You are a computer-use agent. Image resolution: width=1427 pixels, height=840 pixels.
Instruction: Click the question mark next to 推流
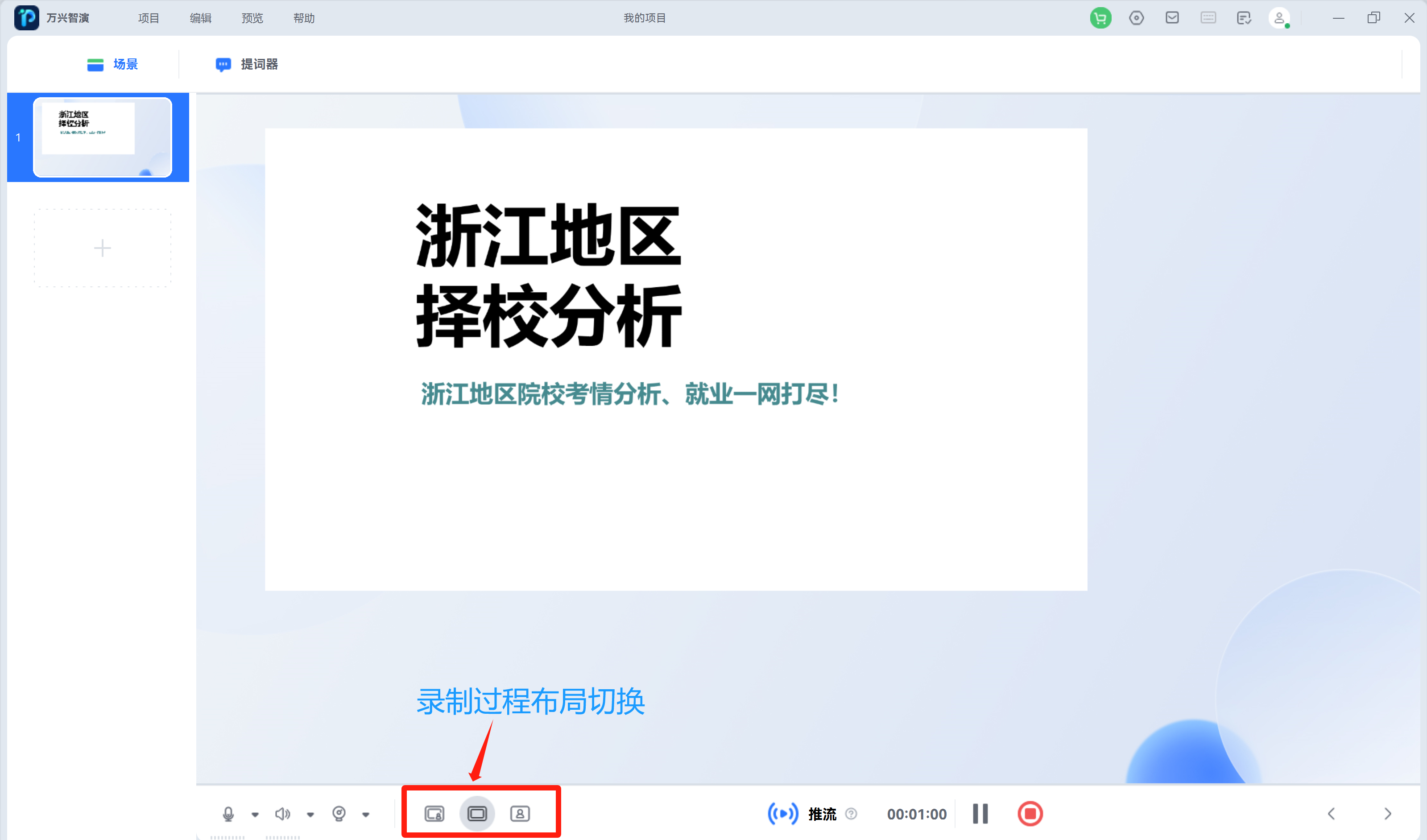pos(852,814)
